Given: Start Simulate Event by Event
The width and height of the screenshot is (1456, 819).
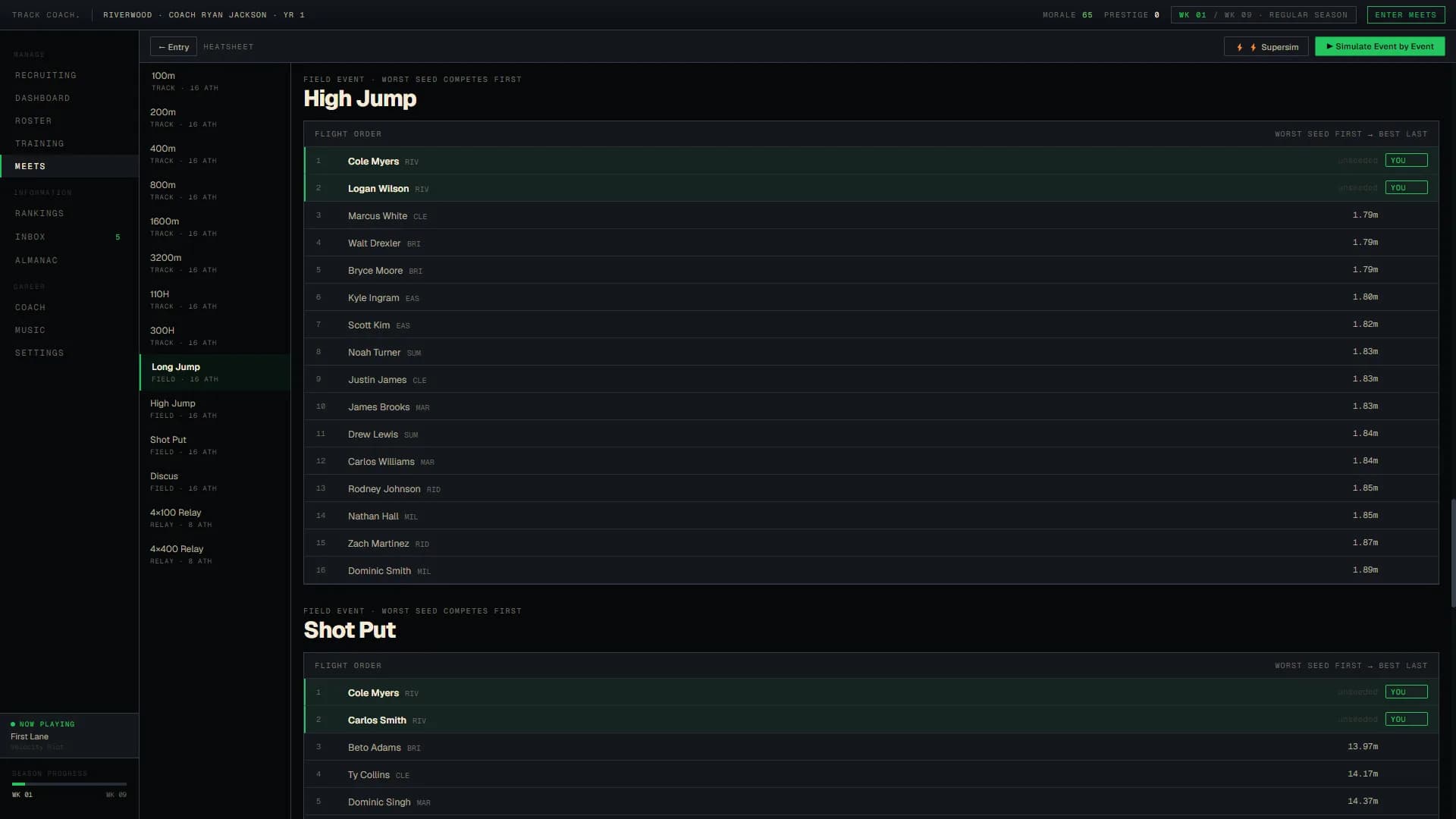Looking at the screenshot, I should point(1379,47).
